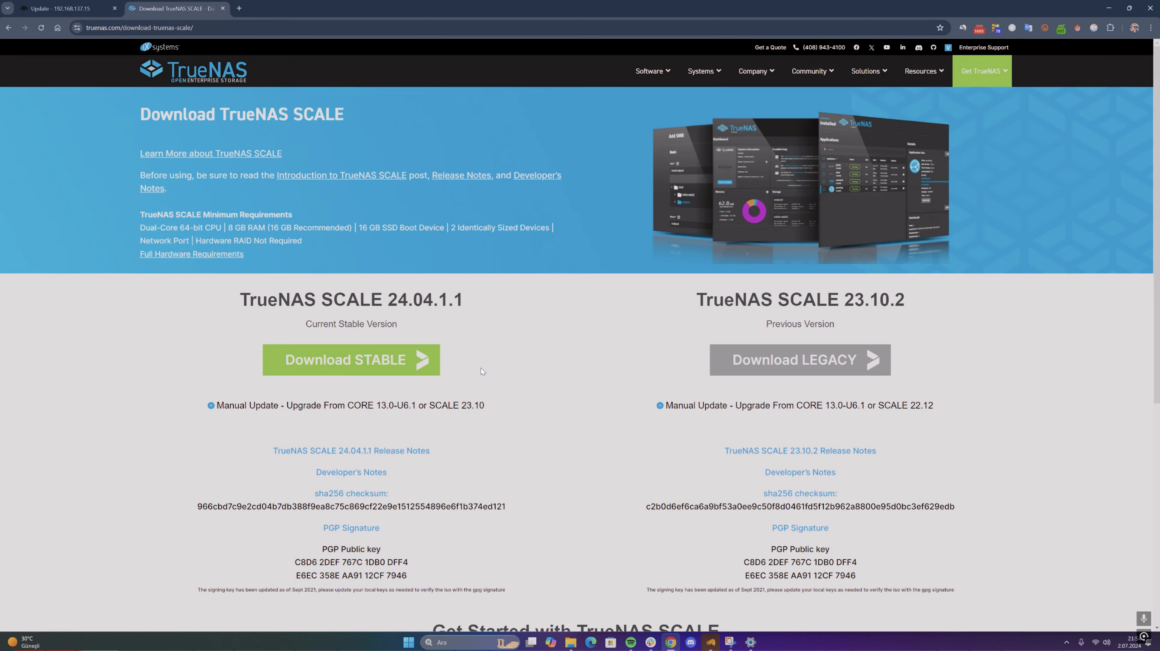Open Microsoft Edge from taskbar

click(x=590, y=642)
